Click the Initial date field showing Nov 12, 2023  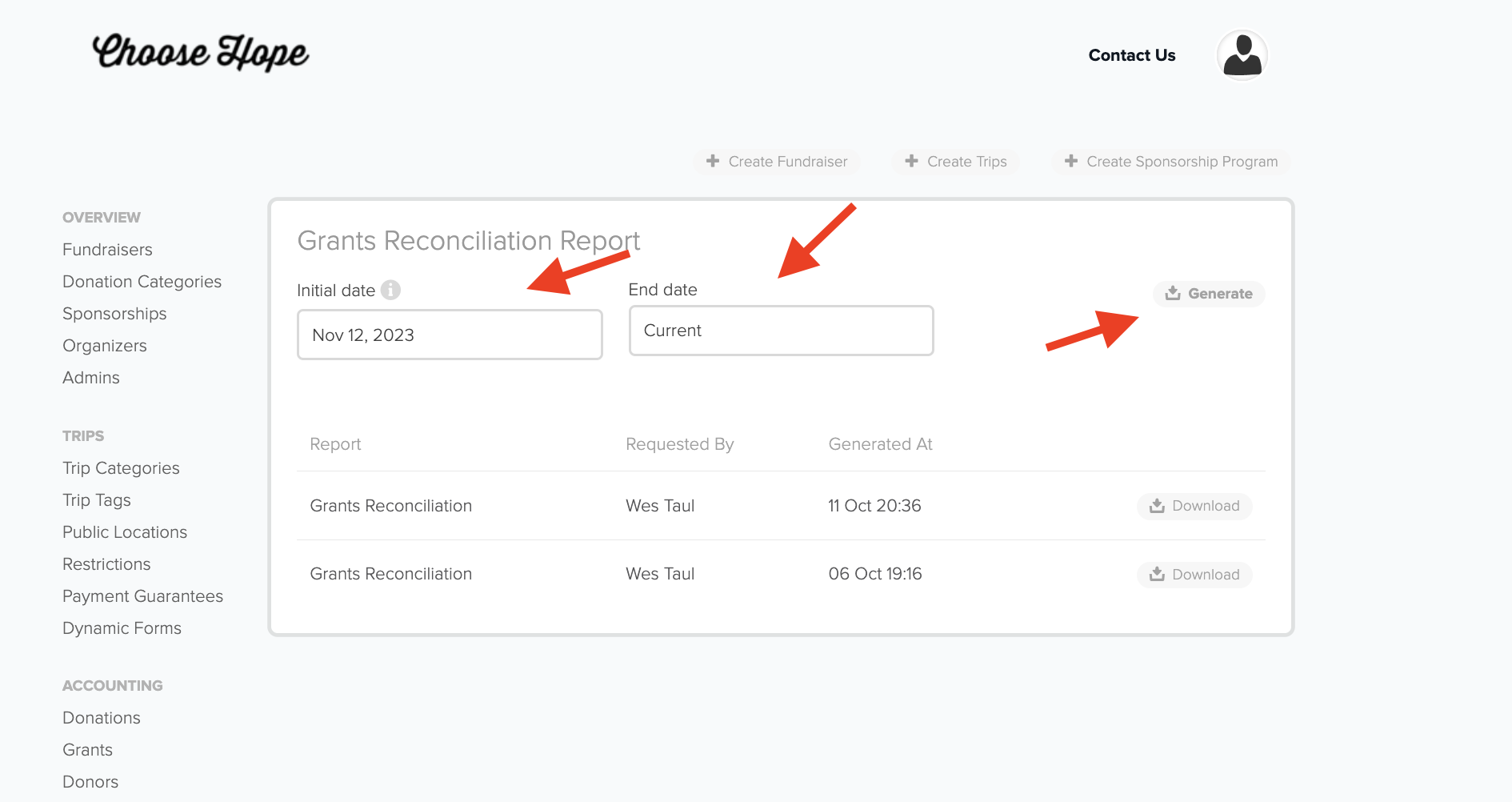click(x=450, y=335)
